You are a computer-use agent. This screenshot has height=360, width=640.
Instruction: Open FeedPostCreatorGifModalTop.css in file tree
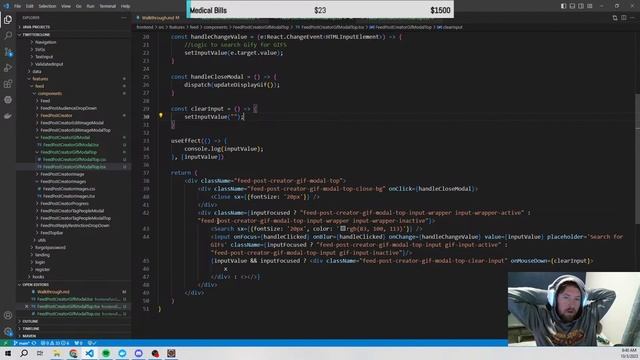(x=74, y=160)
